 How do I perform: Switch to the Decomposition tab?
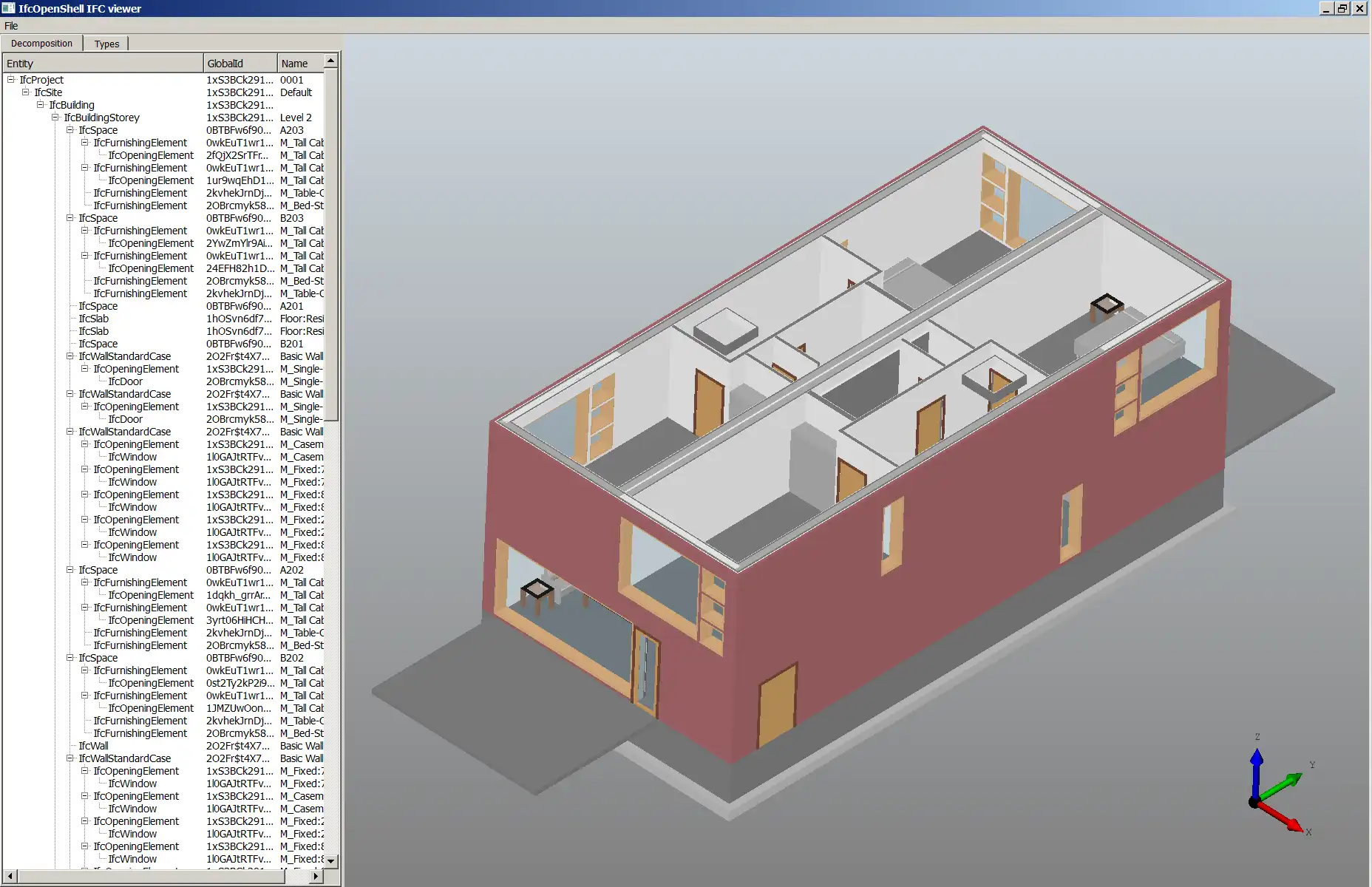41,44
